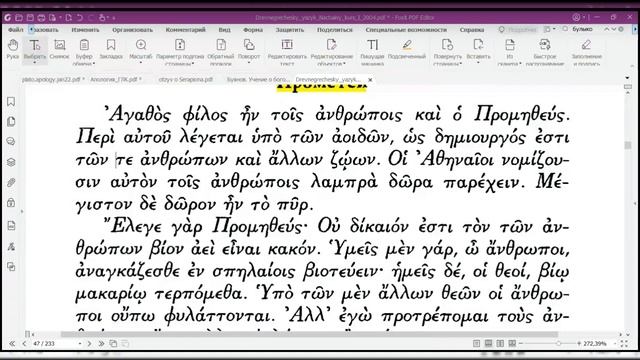This screenshot has width=640, height=360.
Task: Switch to facing pages view mode
Action: pos(500,344)
